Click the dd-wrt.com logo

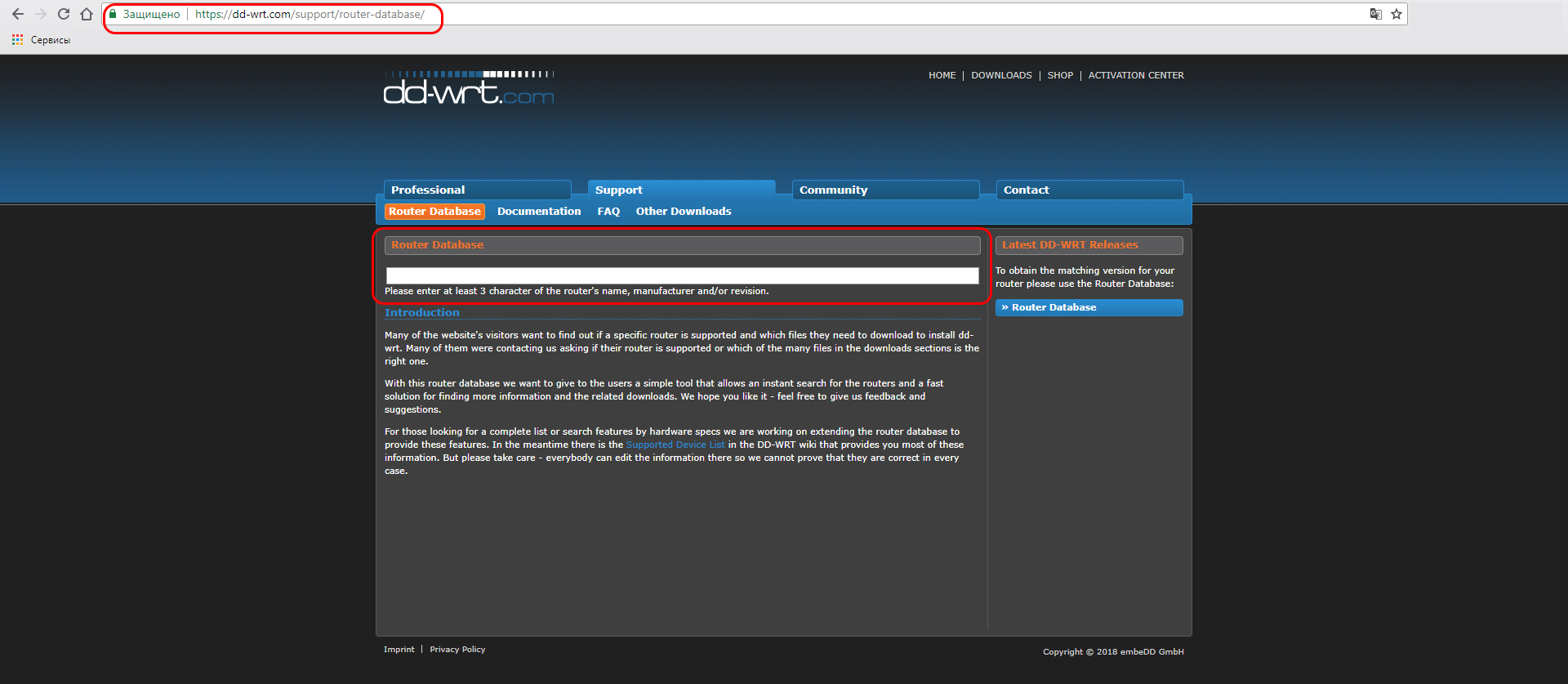point(469,88)
